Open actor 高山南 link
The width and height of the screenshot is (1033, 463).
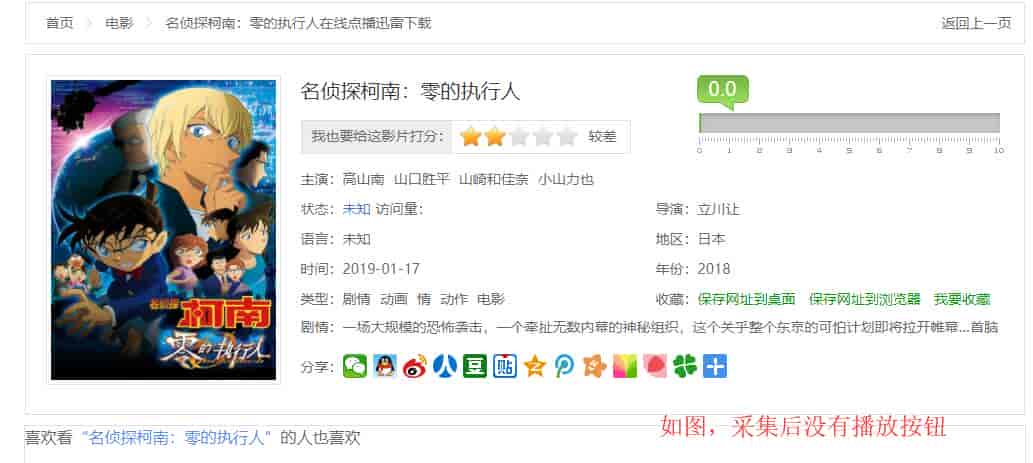click(364, 179)
